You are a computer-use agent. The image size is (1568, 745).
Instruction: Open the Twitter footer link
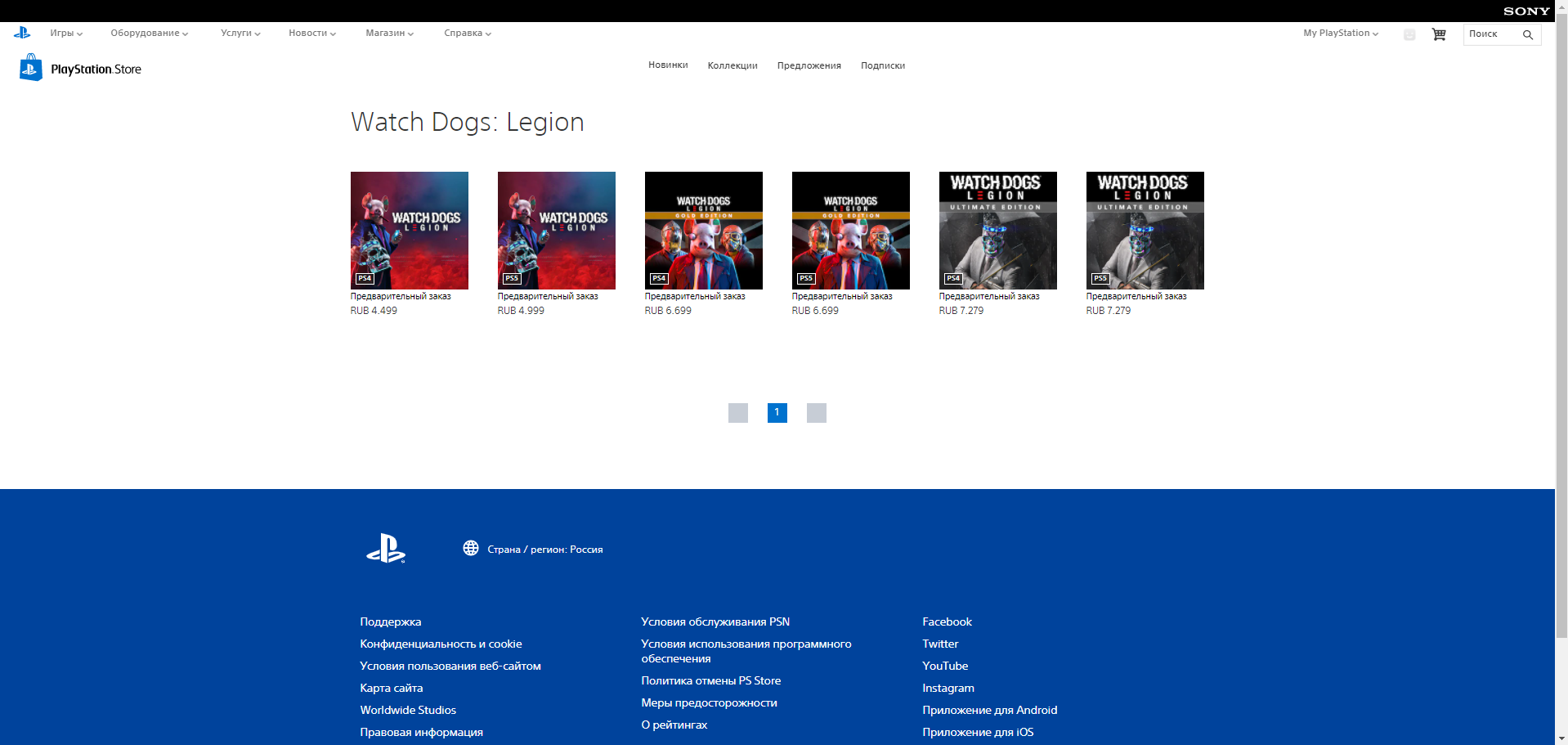point(940,644)
